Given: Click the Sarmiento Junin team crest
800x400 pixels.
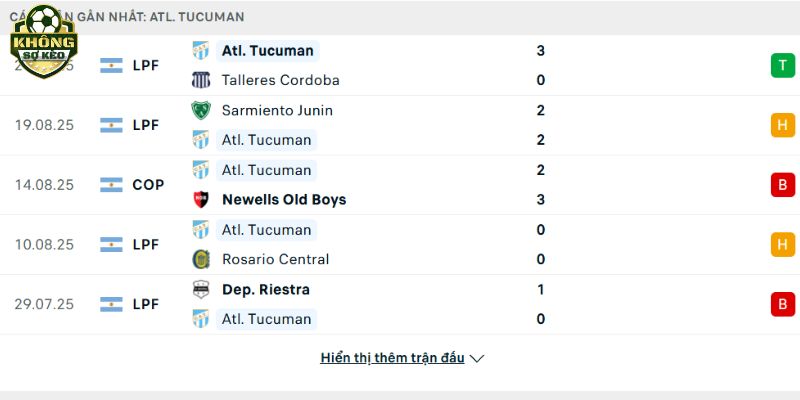Looking at the screenshot, I should click(201, 110).
